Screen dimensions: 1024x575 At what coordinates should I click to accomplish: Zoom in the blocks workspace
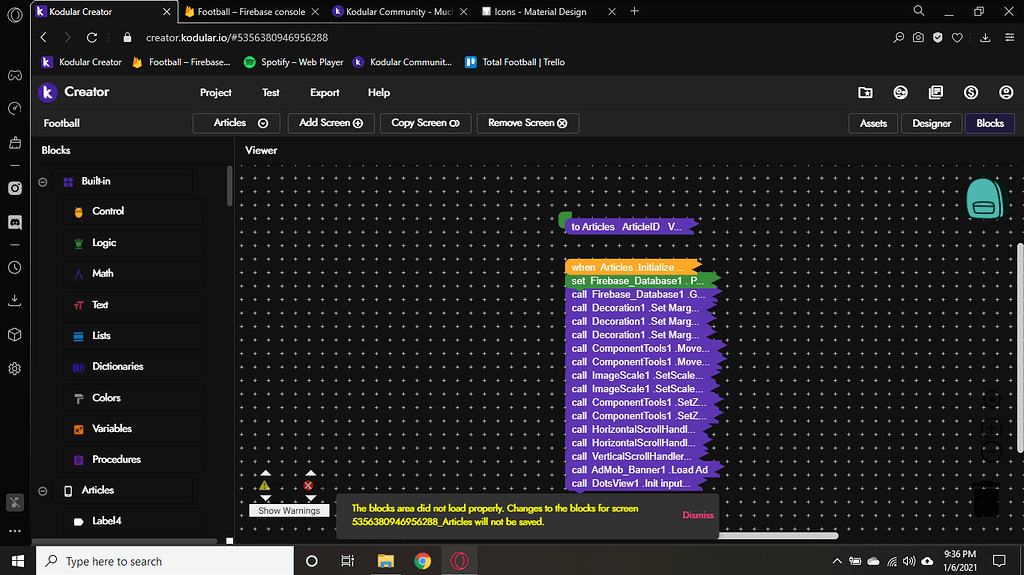(x=992, y=429)
